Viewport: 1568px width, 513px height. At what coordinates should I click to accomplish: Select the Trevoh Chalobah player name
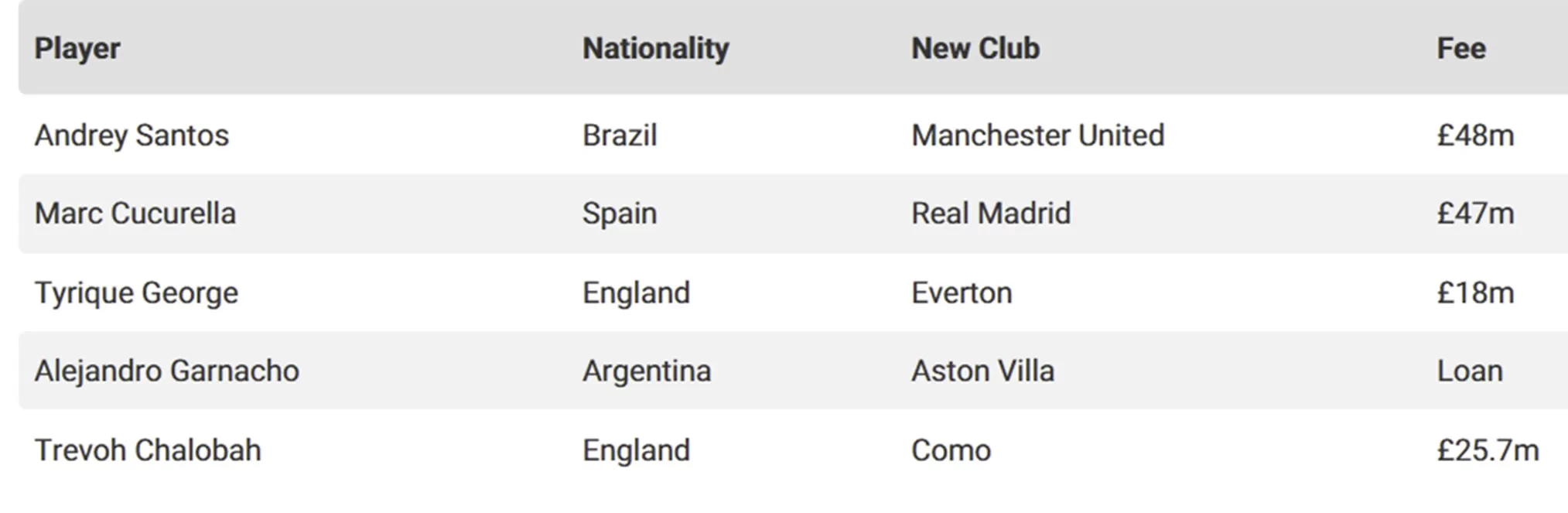[x=148, y=450]
